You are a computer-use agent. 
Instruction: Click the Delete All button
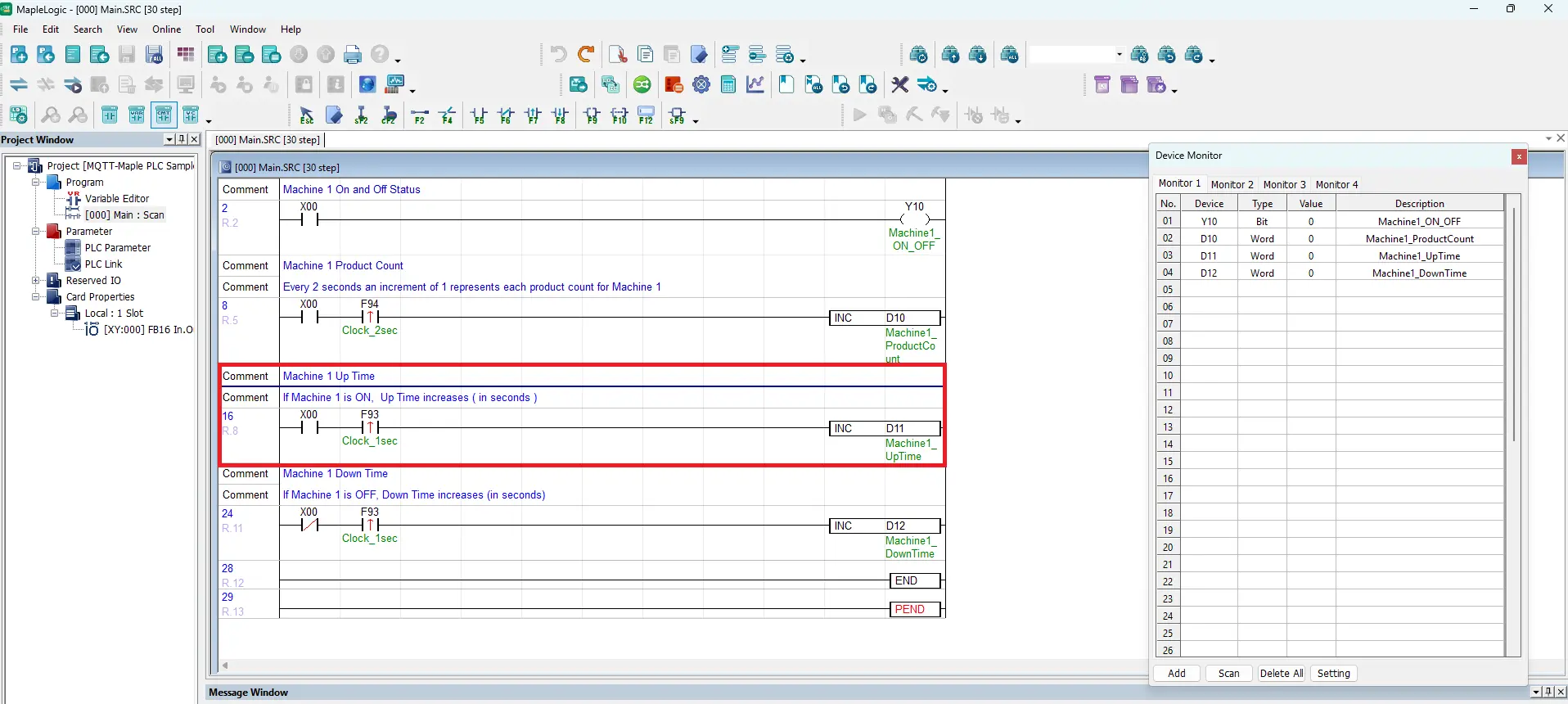pos(1281,674)
